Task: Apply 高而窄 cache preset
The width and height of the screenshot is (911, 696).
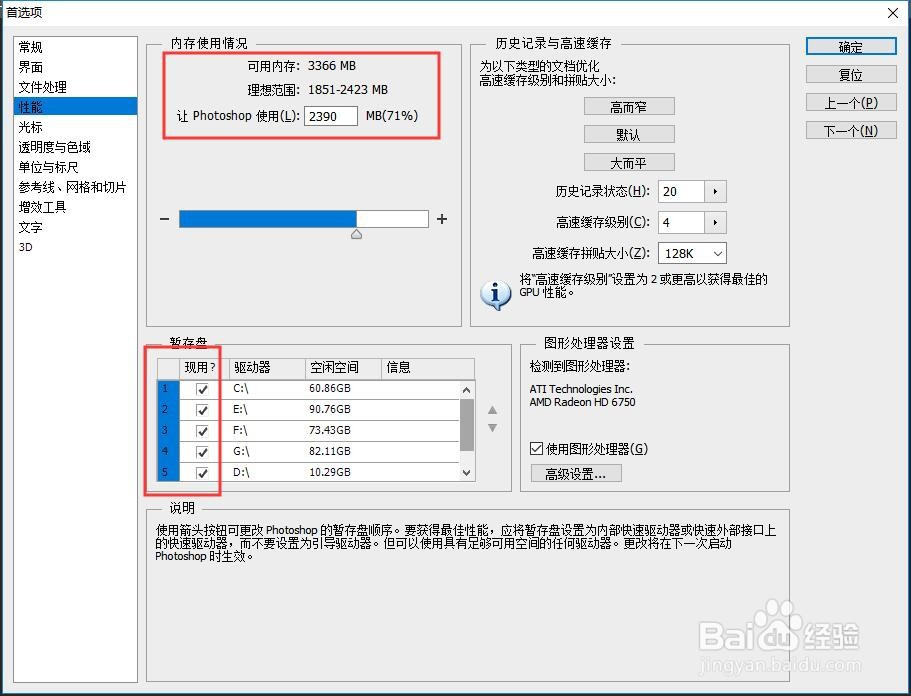Action: [629, 107]
